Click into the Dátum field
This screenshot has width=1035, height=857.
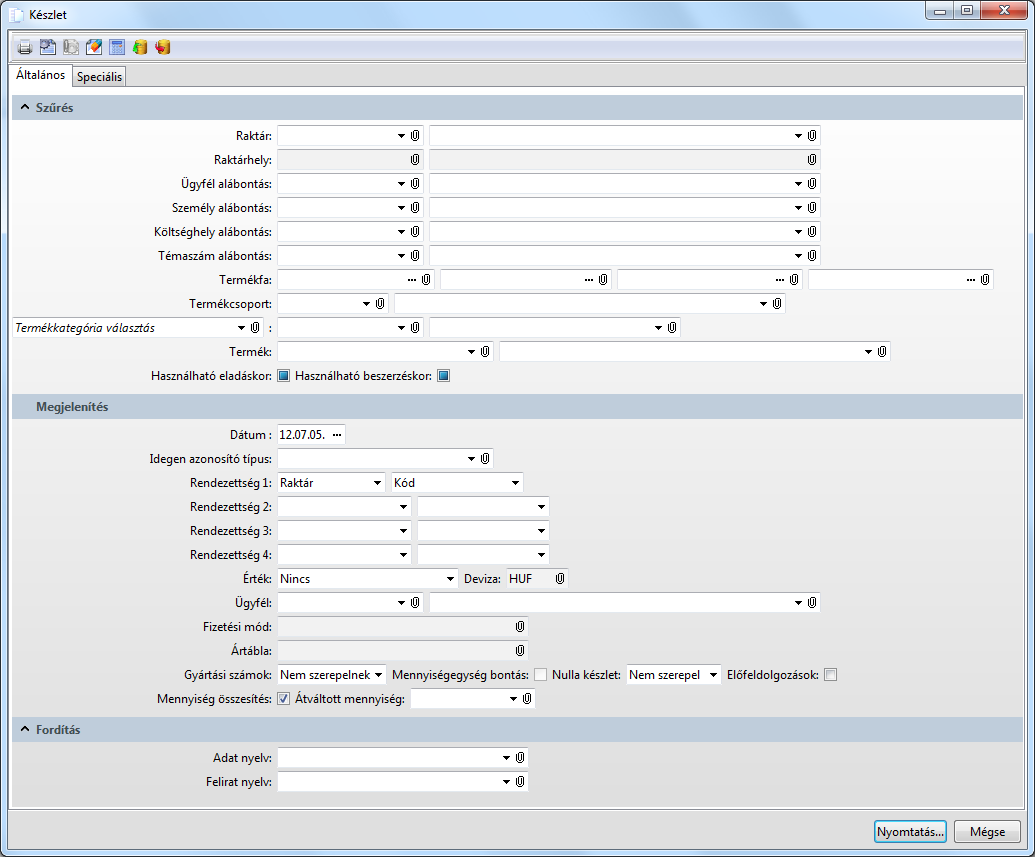pos(302,435)
